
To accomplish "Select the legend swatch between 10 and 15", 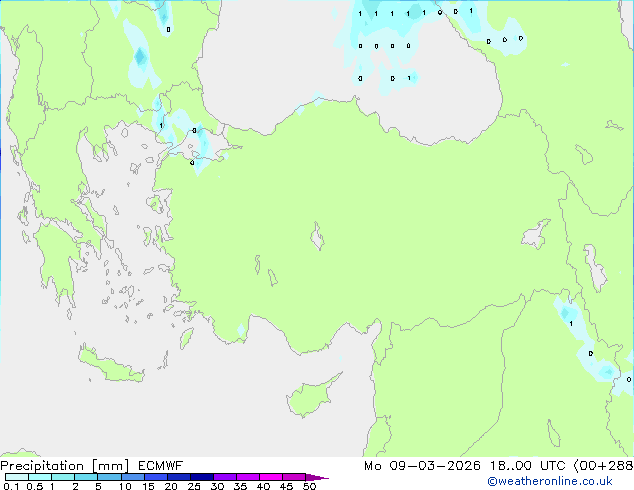I will [x=132, y=477].
